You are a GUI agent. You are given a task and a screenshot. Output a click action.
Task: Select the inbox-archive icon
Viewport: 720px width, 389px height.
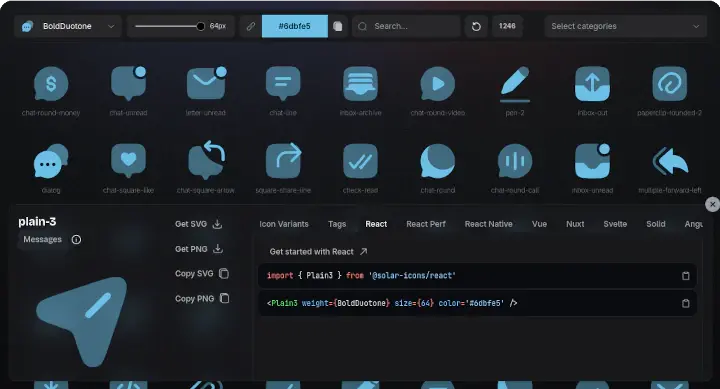pos(360,84)
